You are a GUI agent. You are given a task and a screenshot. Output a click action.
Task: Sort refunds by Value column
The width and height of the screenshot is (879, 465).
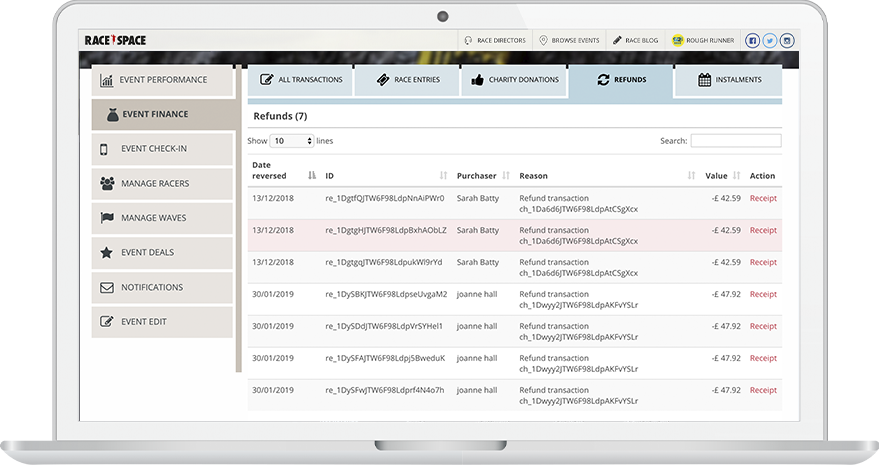click(x=716, y=176)
